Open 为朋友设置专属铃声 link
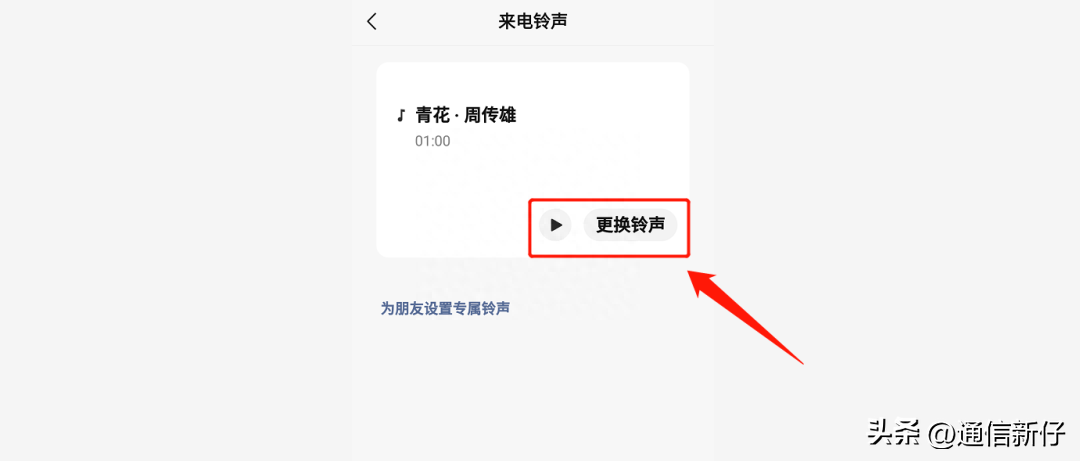 click(x=445, y=308)
